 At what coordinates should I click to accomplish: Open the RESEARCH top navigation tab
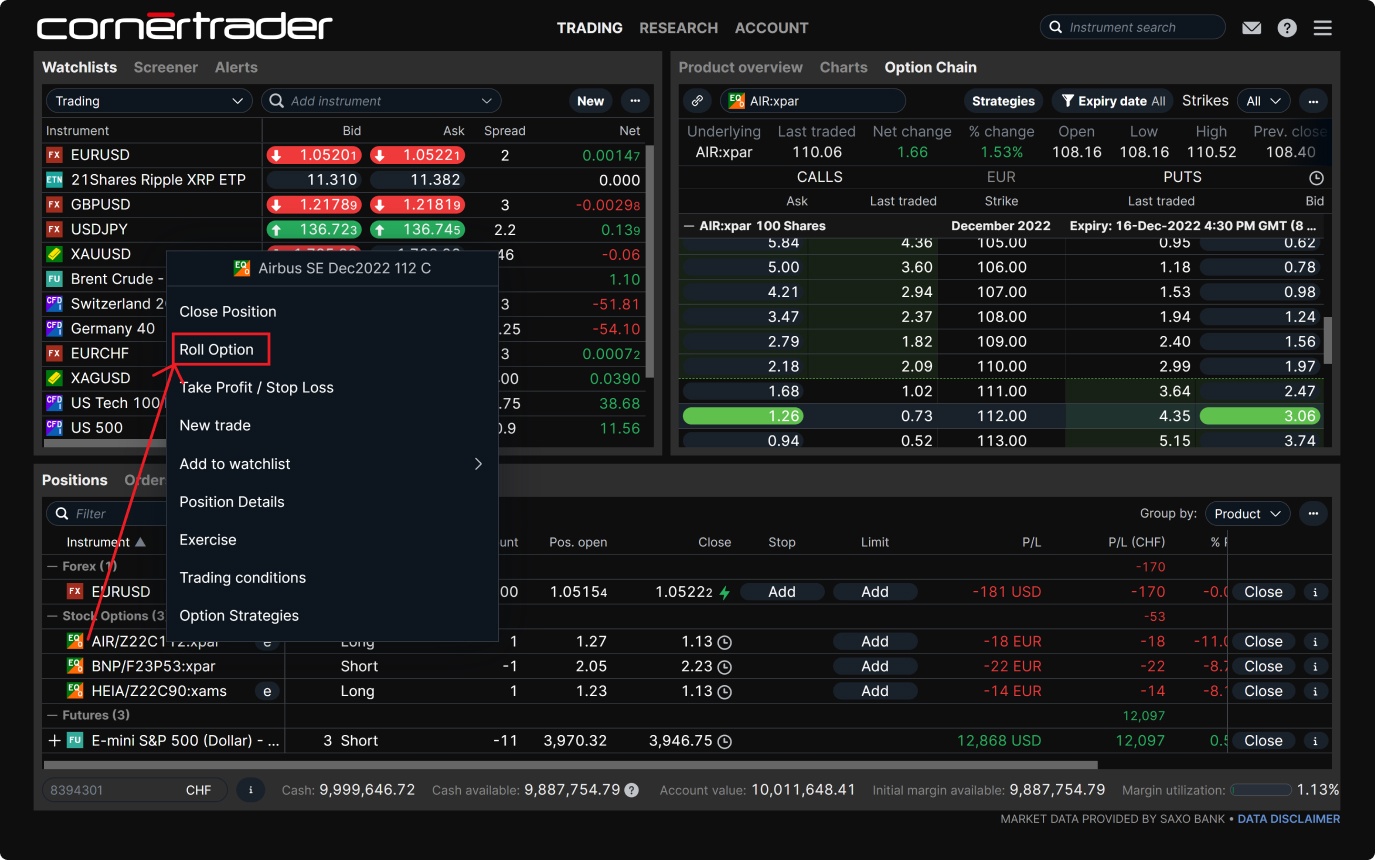tap(679, 28)
